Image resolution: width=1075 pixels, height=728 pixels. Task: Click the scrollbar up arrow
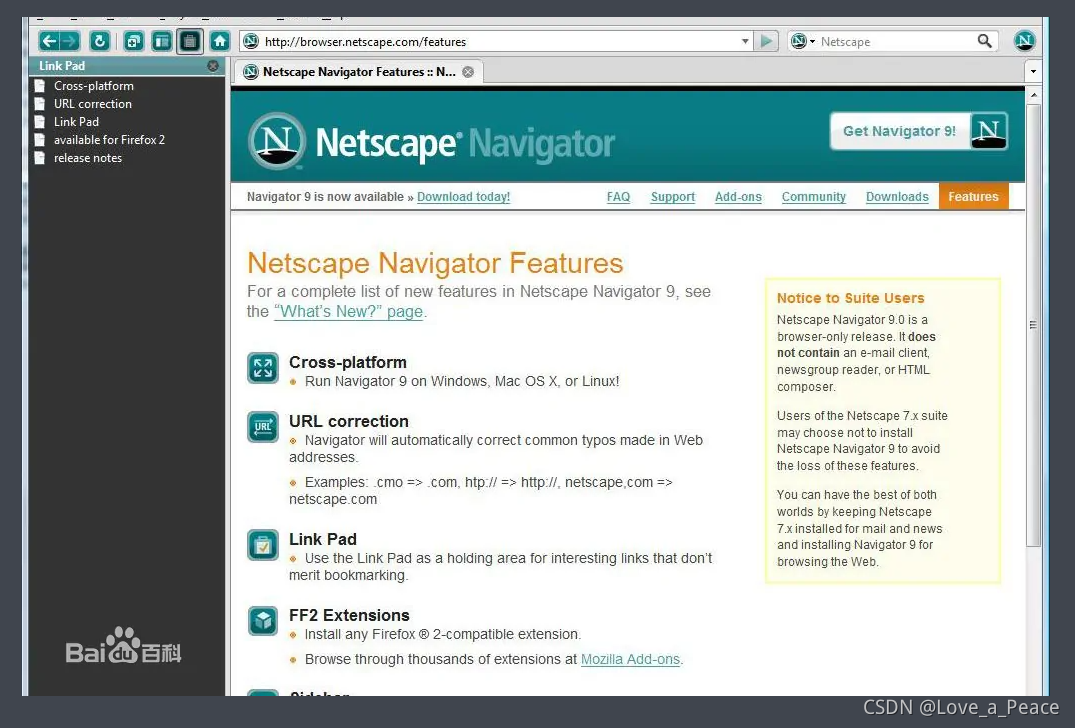tap(1033, 94)
